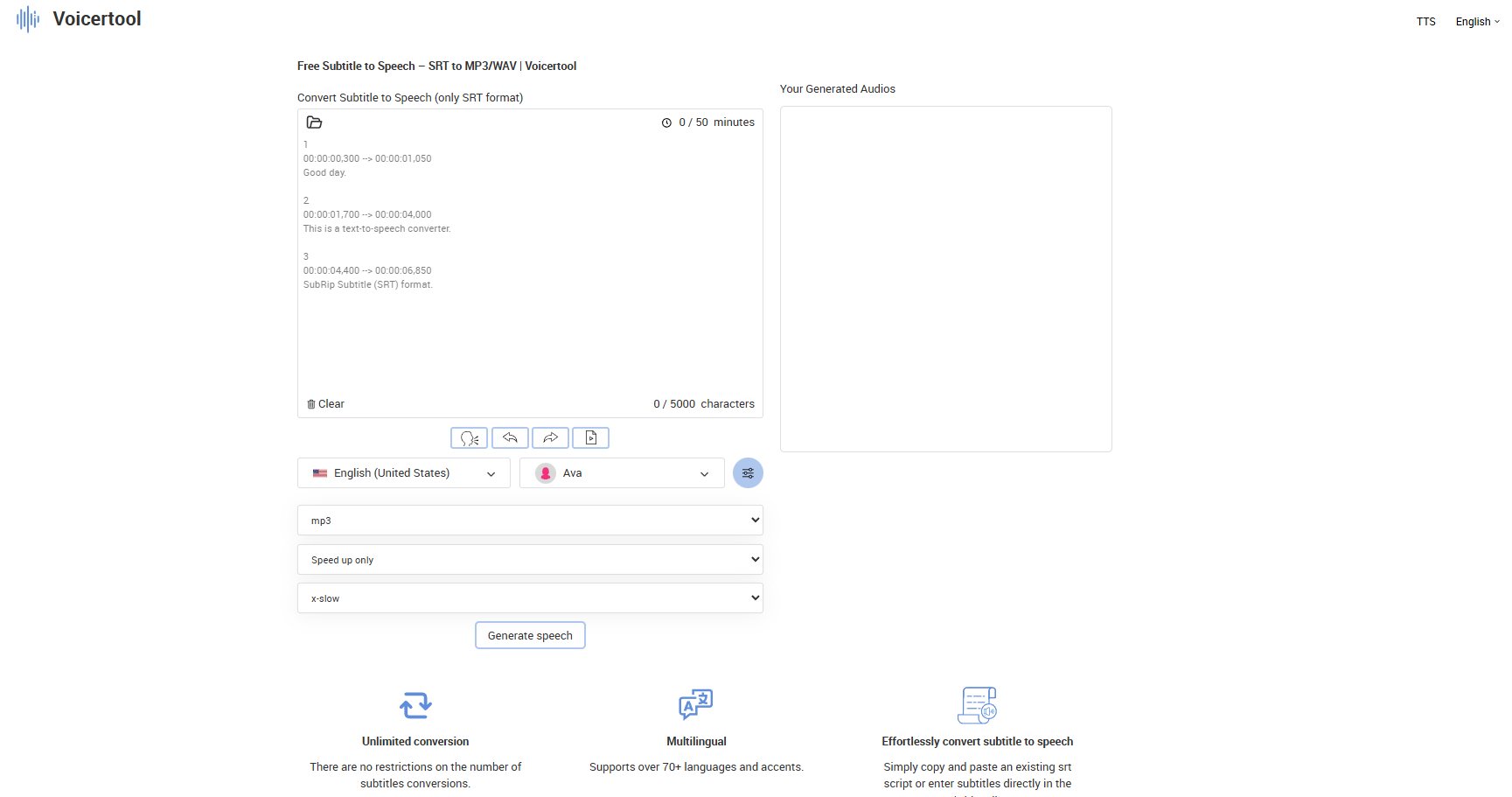Open the English site language menu

1476,22
